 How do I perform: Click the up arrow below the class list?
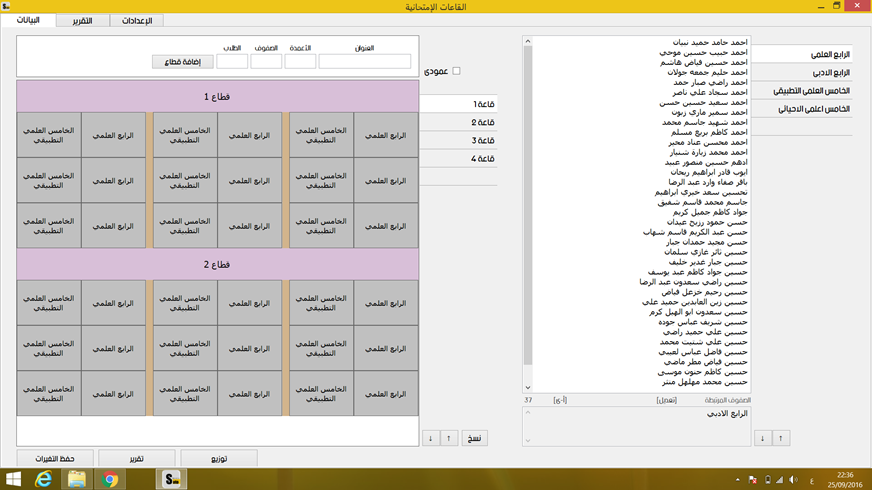pyautogui.click(x=781, y=438)
